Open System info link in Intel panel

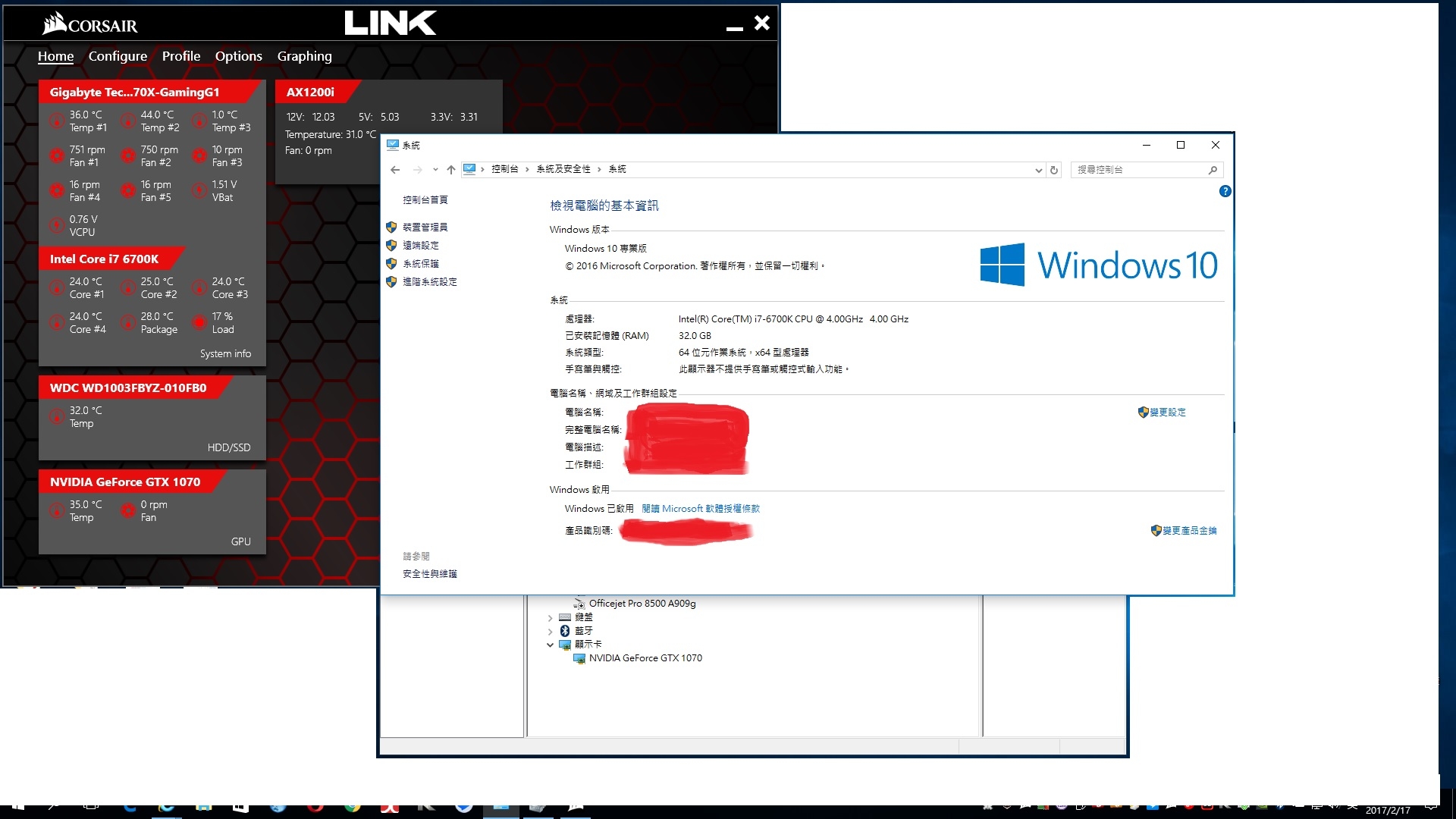tap(225, 353)
